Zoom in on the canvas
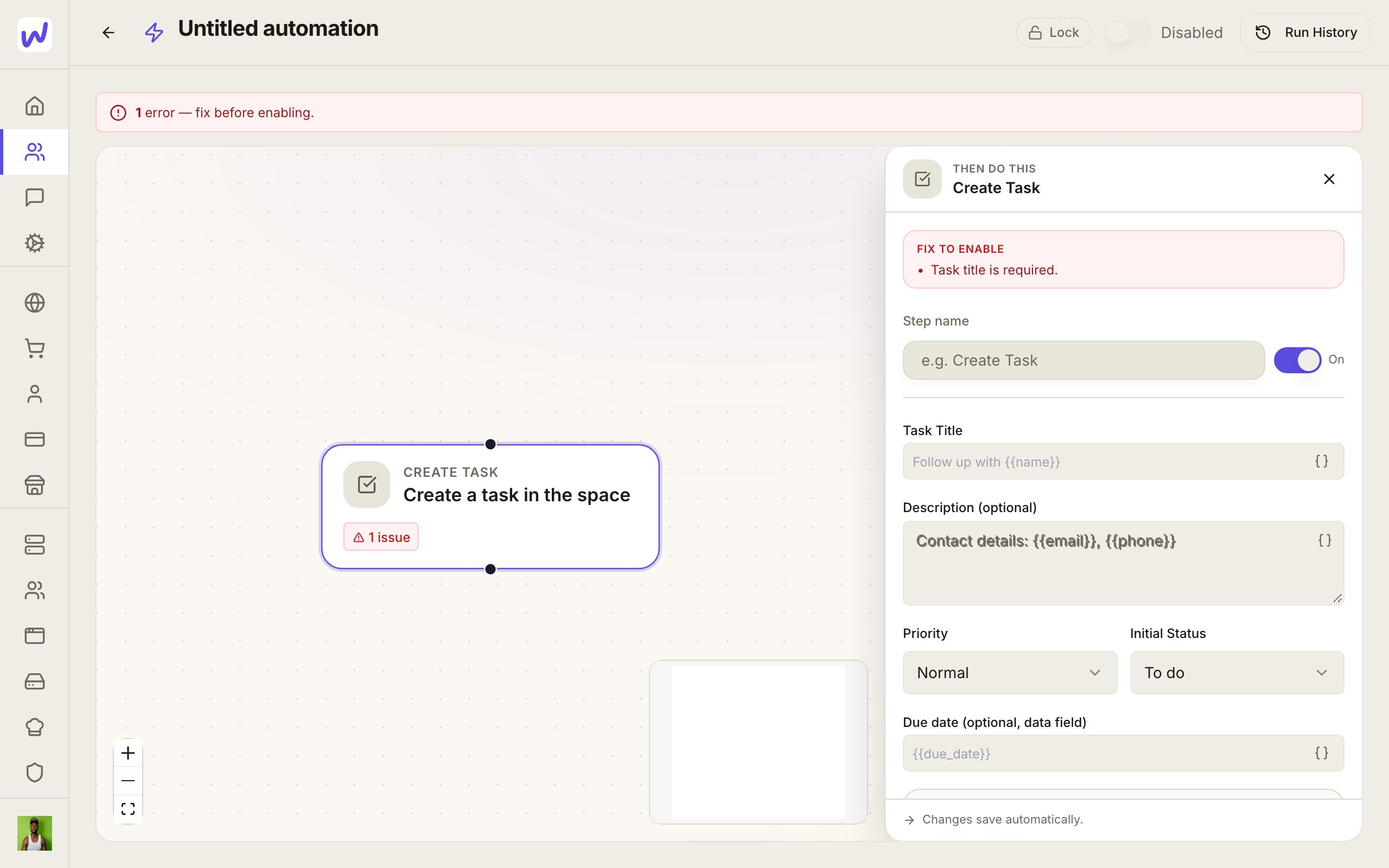 click(x=128, y=752)
